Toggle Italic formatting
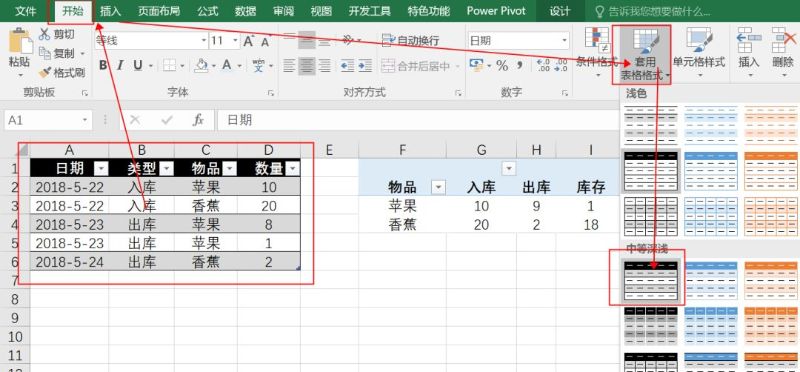 pos(120,65)
